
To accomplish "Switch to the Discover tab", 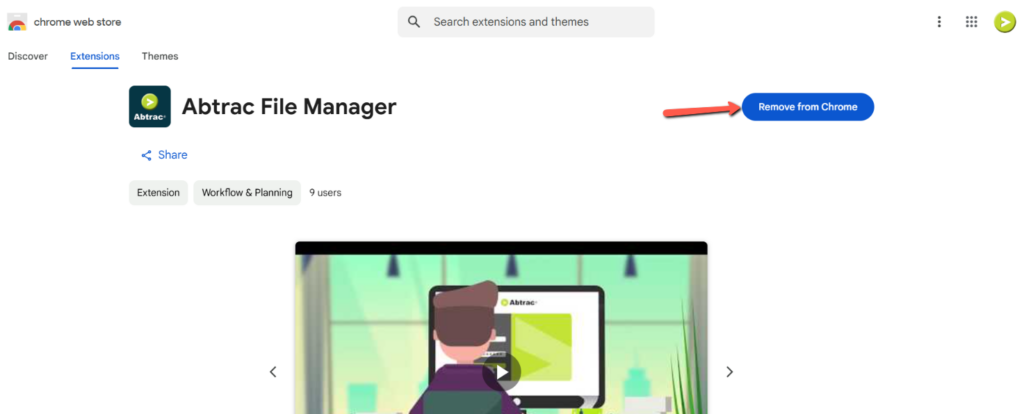I will (x=27, y=56).
